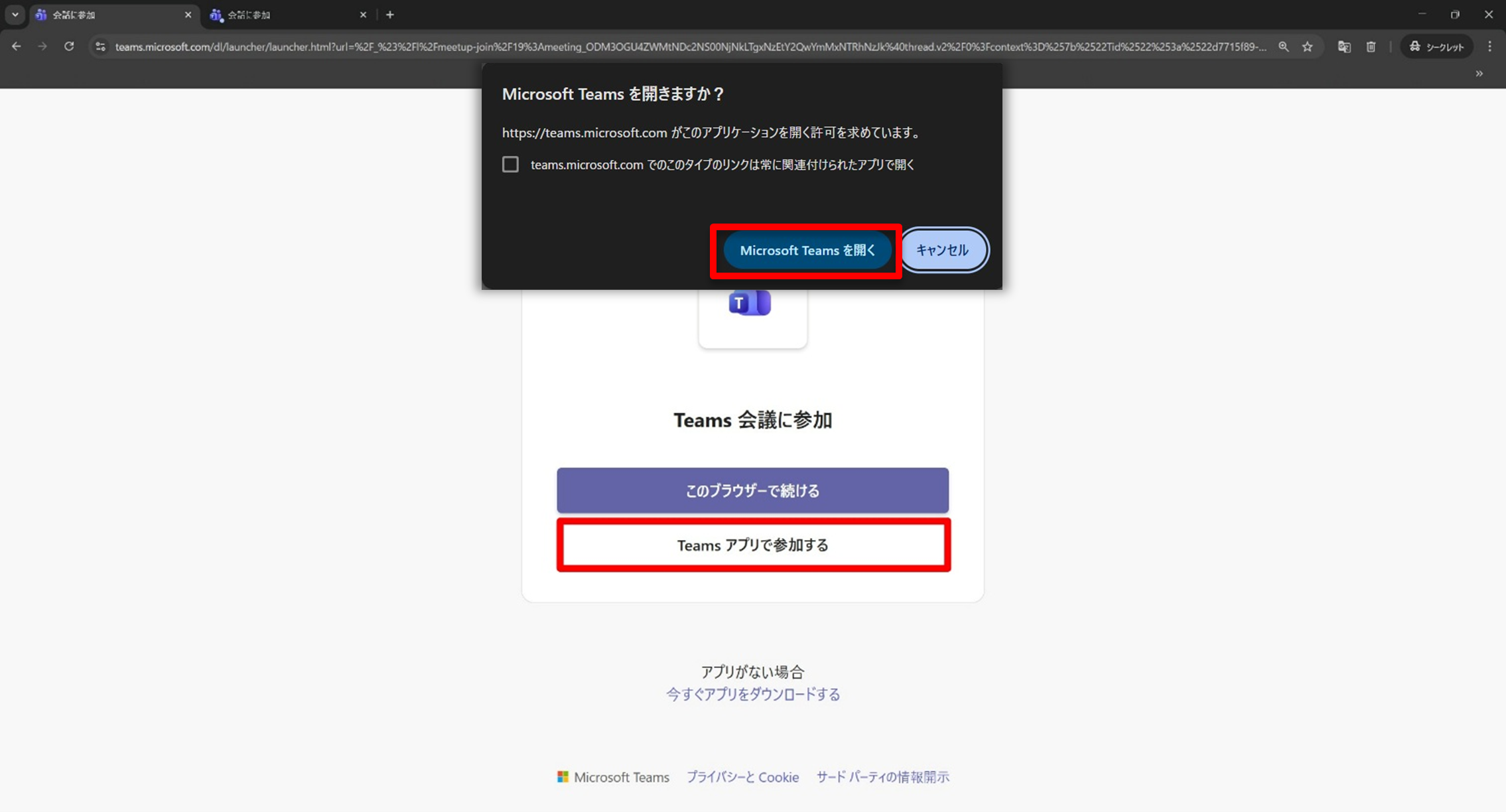
Task: Click このブラウザーで続ける button
Action: (x=752, y=491)
